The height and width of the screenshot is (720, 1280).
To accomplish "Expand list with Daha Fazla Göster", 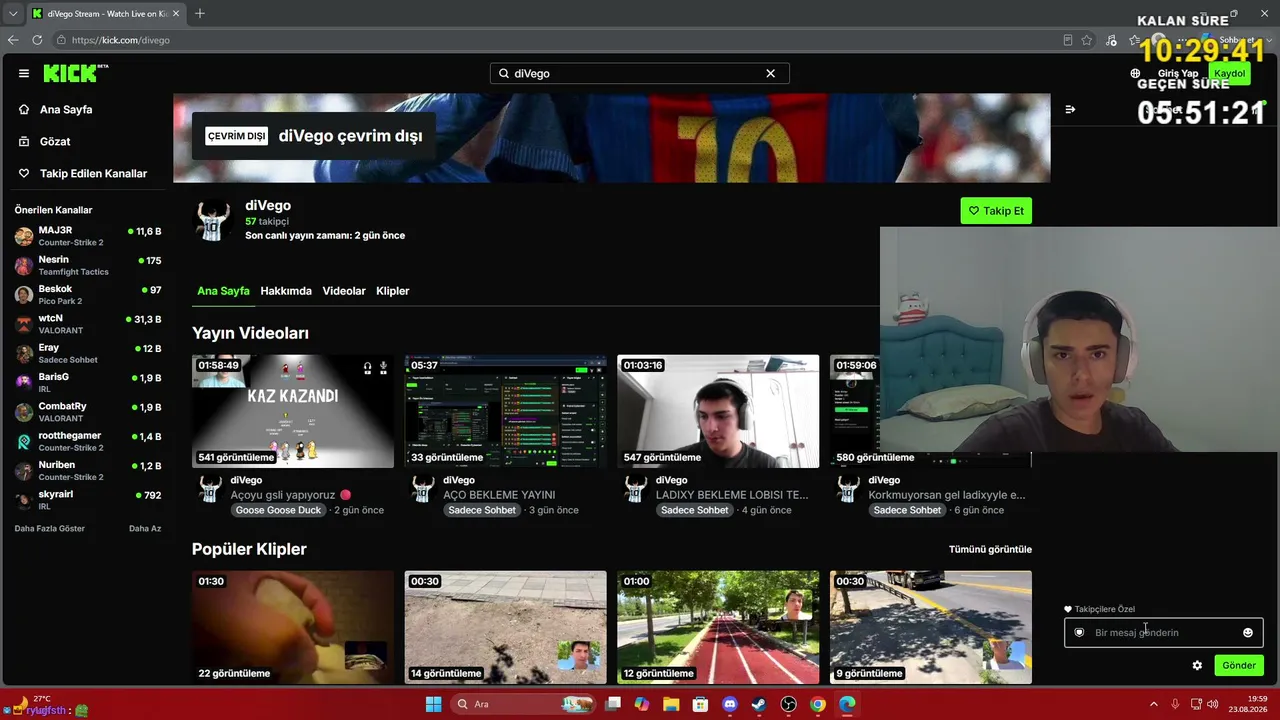I will click(50, 528).
